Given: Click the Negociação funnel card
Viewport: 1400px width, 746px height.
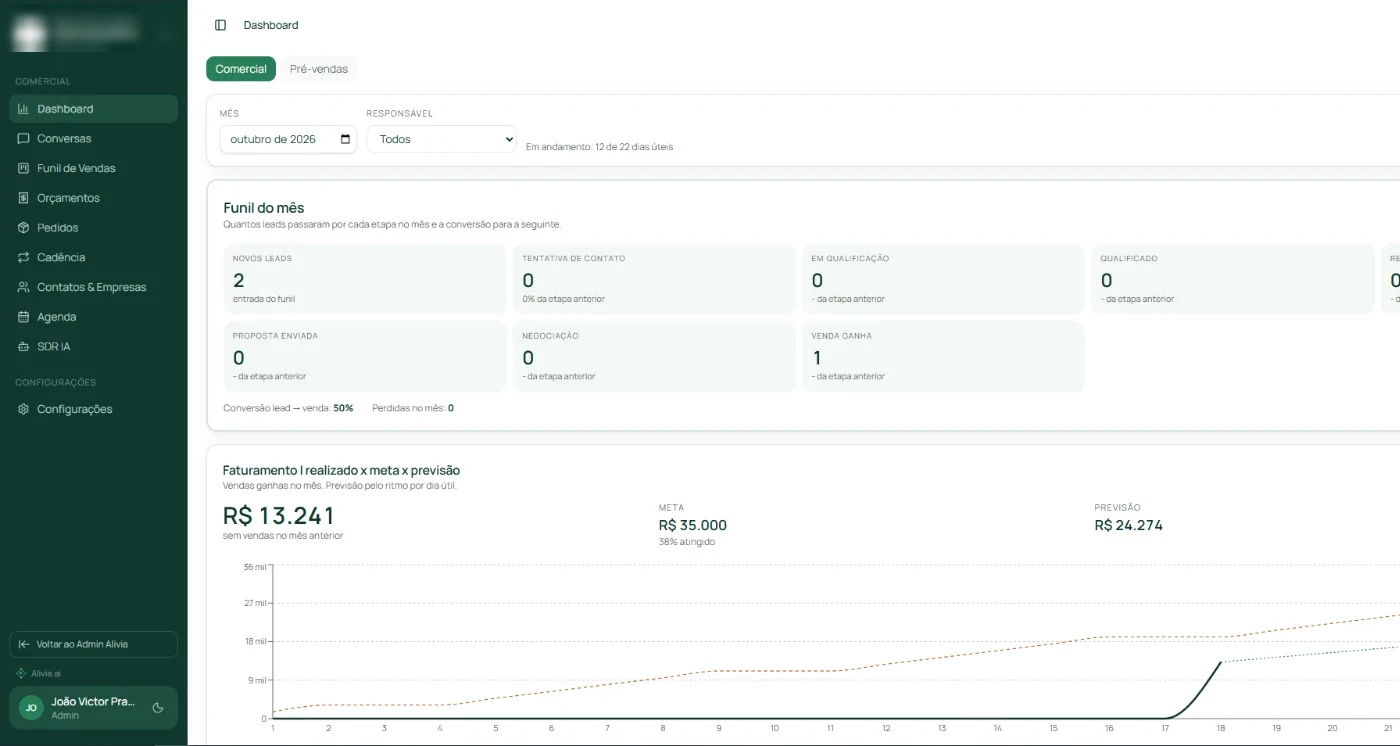Looking at the screenshot, I should coord(655,356).
